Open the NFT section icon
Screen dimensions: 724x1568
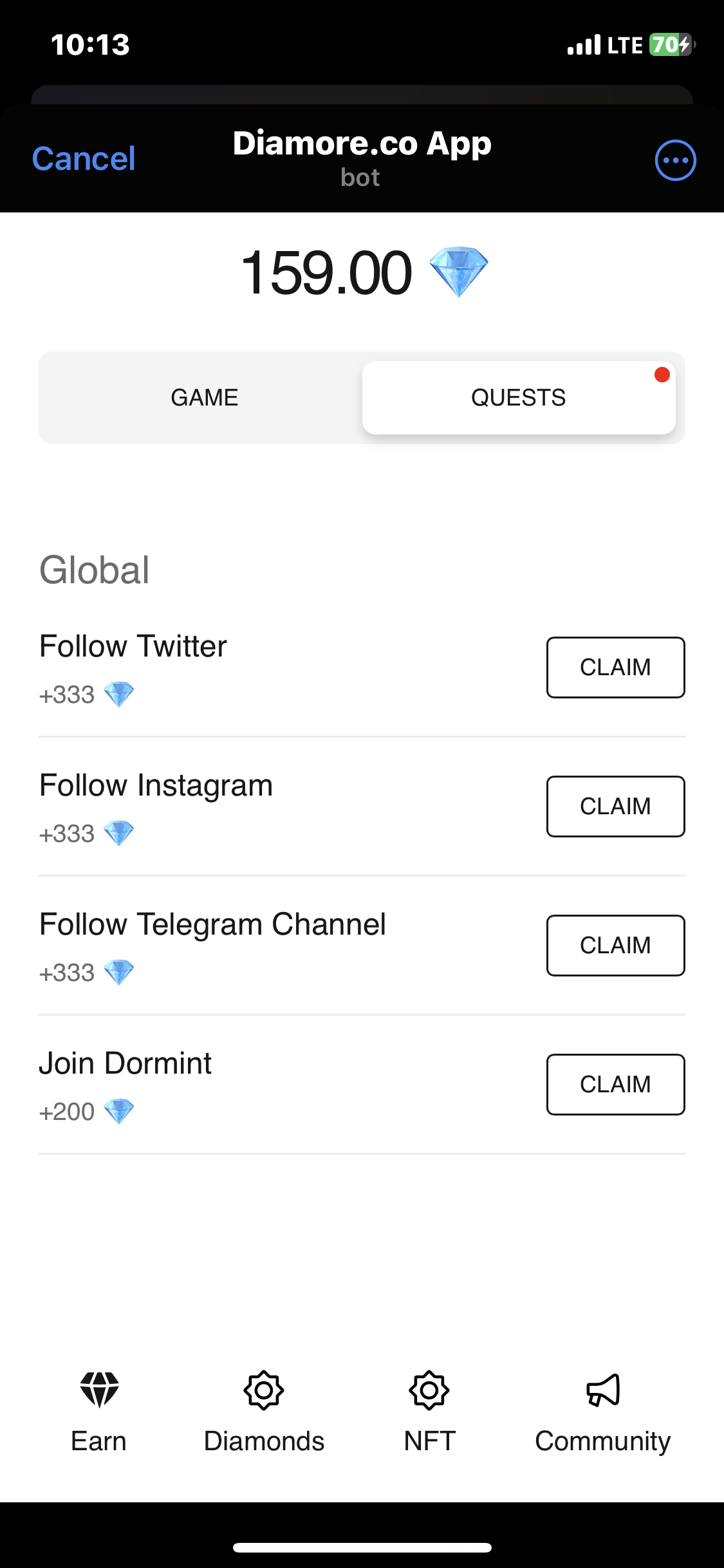[429, 1390]
